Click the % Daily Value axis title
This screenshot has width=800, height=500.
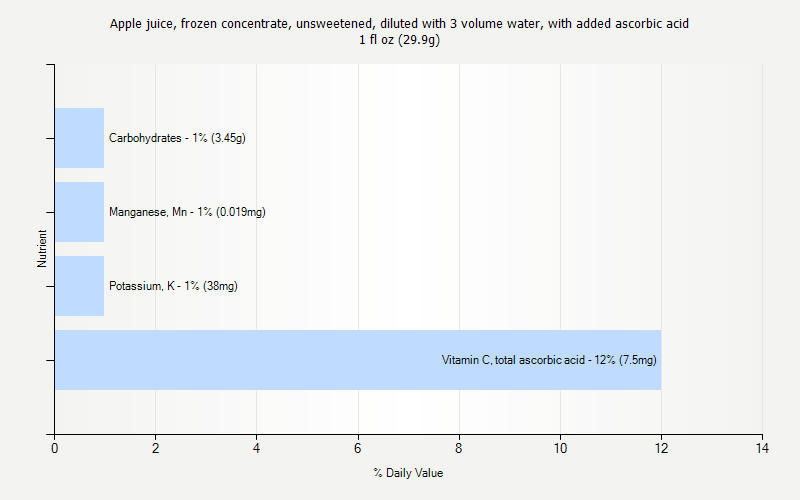pos(408,473)
